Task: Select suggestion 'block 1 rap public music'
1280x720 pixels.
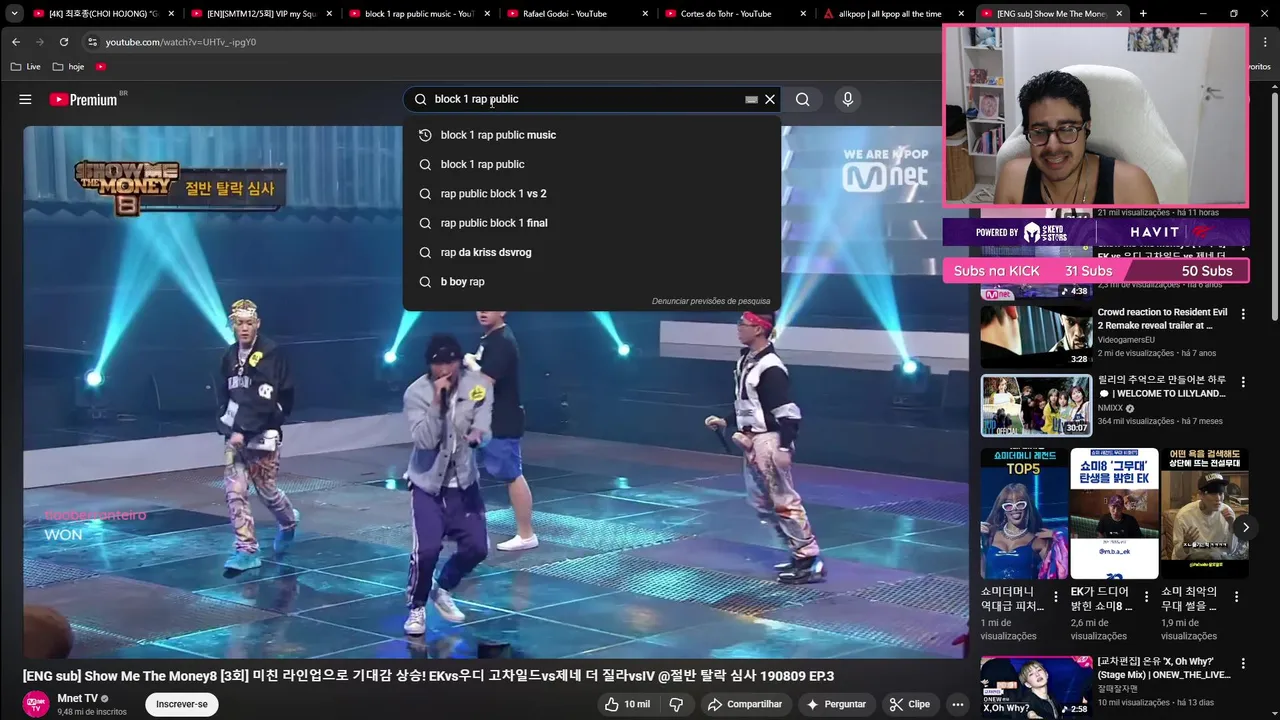Action: [x=592, y=135]
